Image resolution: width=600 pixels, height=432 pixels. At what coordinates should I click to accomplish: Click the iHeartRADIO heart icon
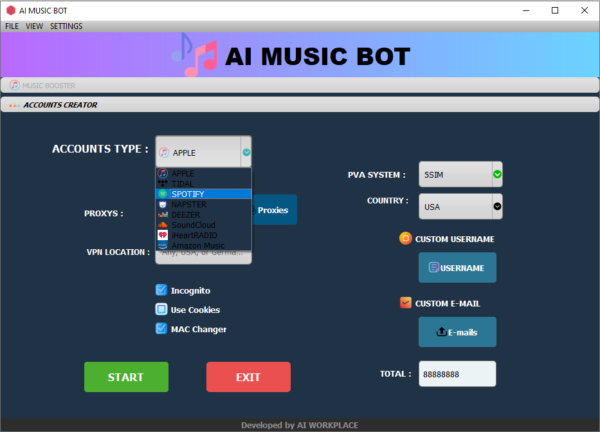tap(163, 235)
